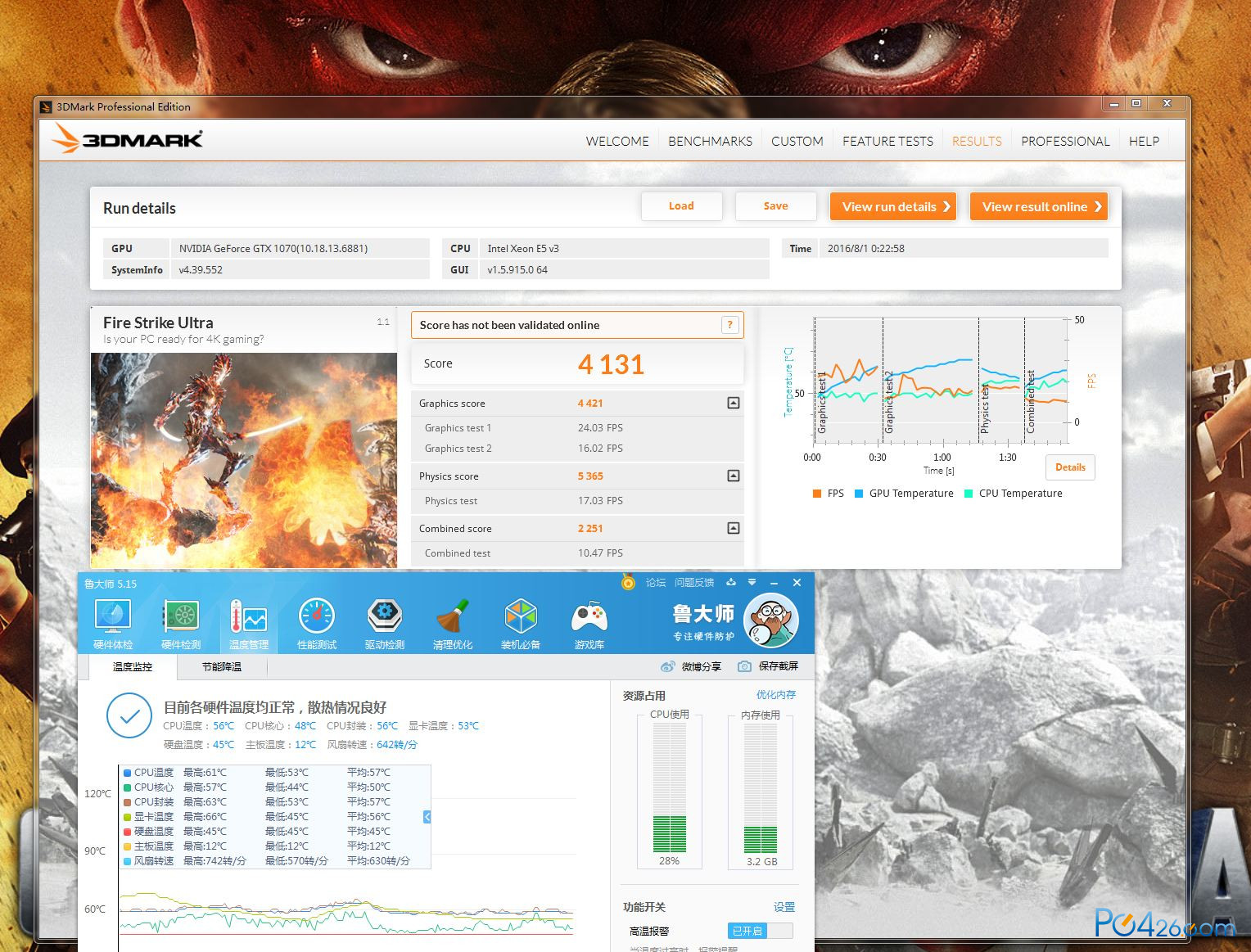Open 硬件体检 hardware checkup icon

pyautogui.click(x=113, y=624)
